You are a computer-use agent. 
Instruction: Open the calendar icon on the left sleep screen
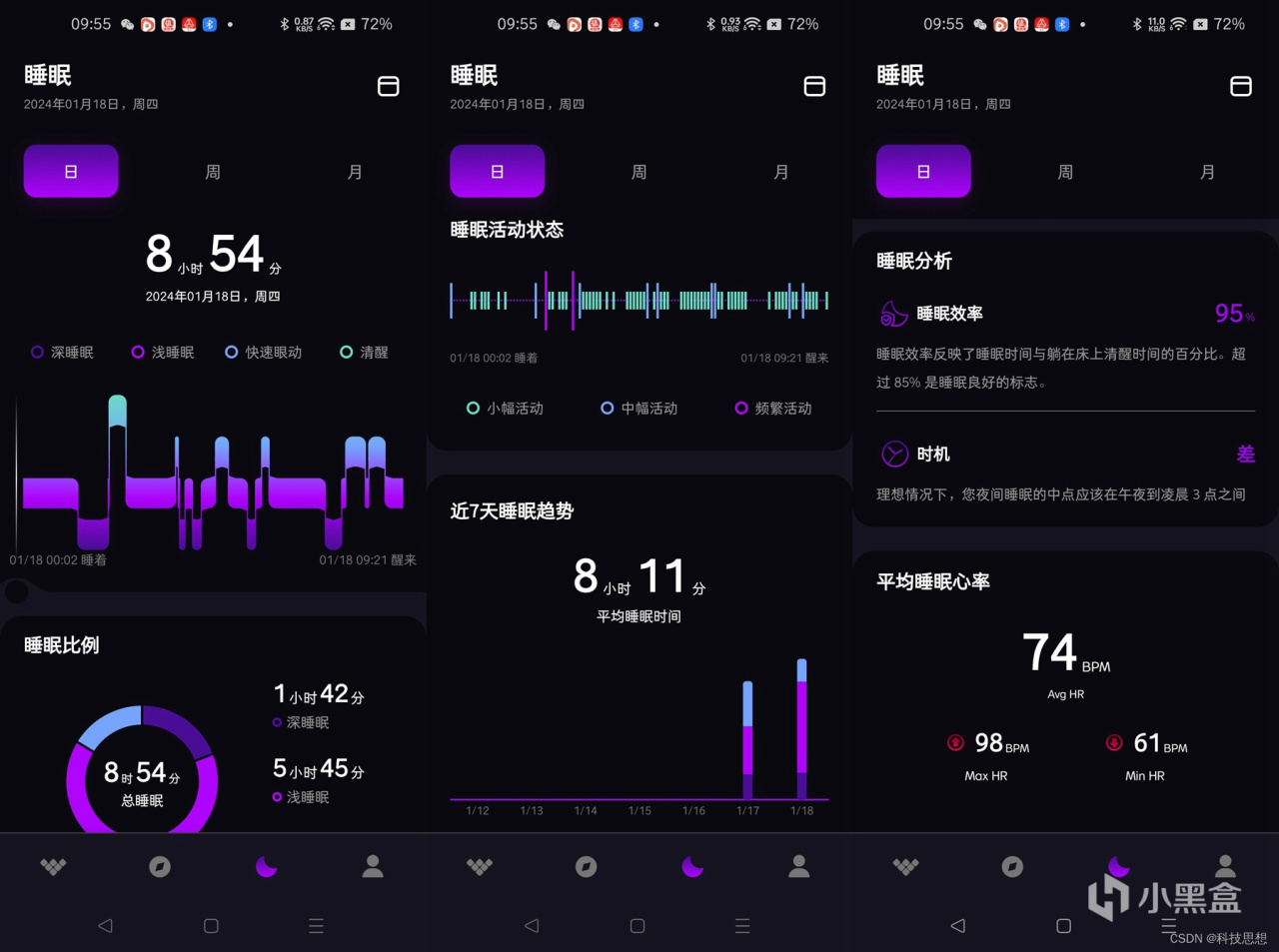[x=389, y=87]
